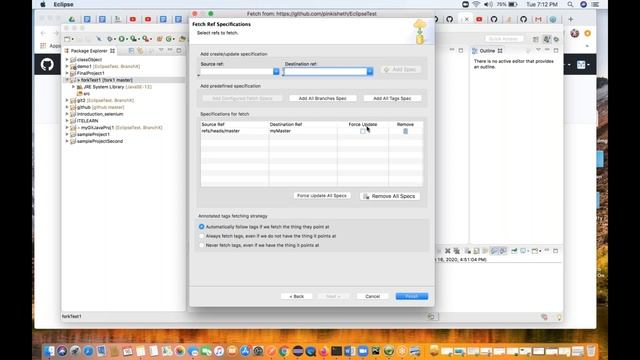Click into the Source ref input field
Viewport: 640px width, 360px height.
pyautogui.click(x=237, y=71)
